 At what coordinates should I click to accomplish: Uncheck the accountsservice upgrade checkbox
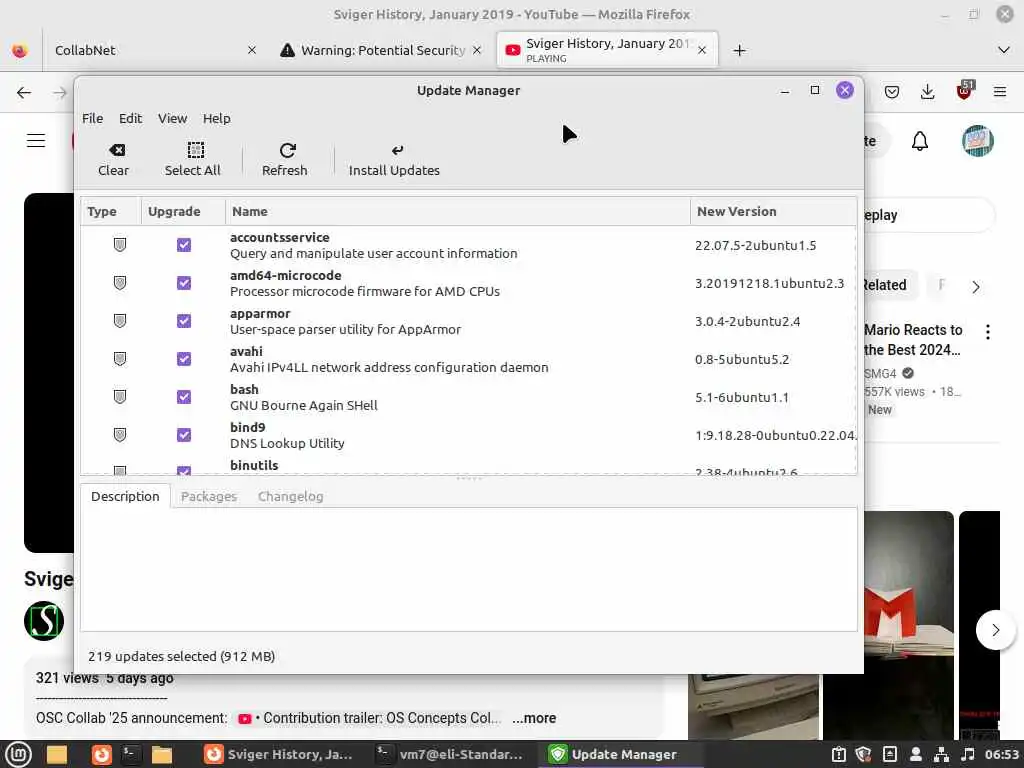[x=184, y=245]
